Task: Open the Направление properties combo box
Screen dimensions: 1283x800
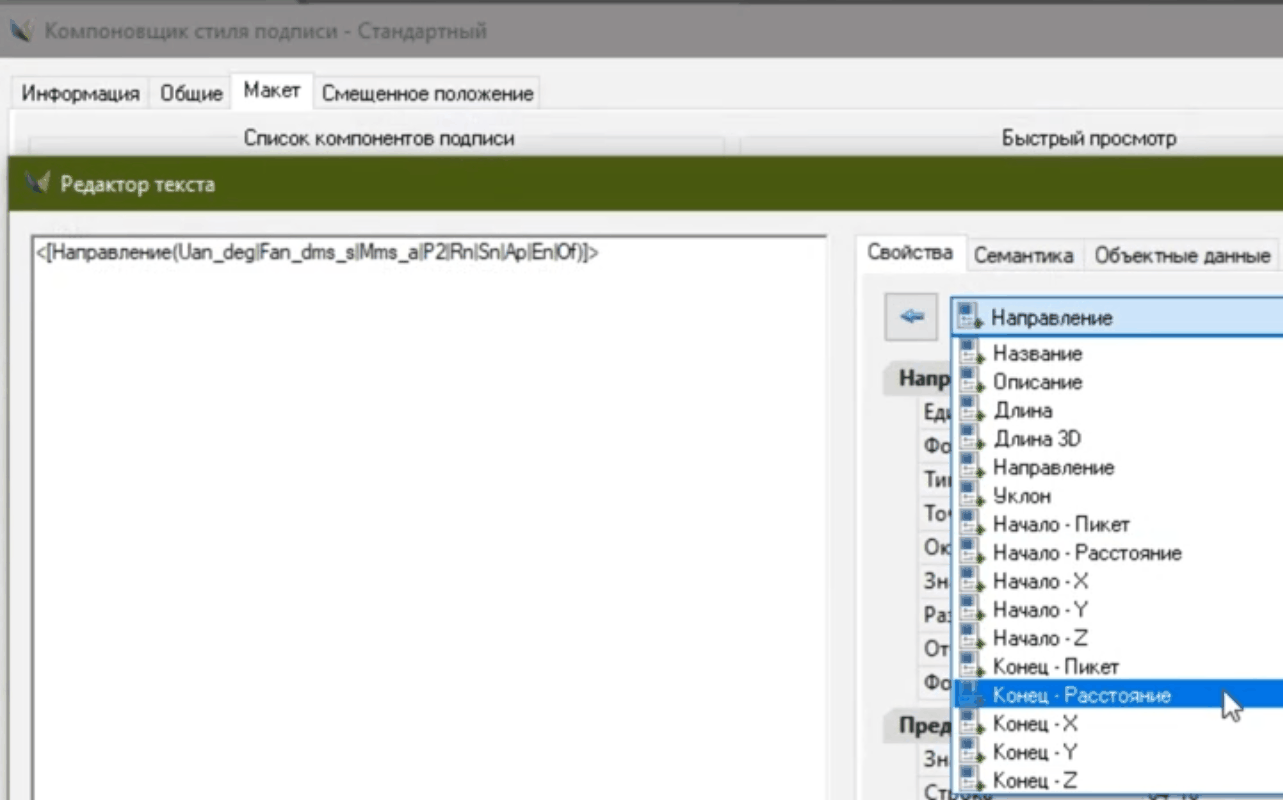Action: tap(1115, 318)
